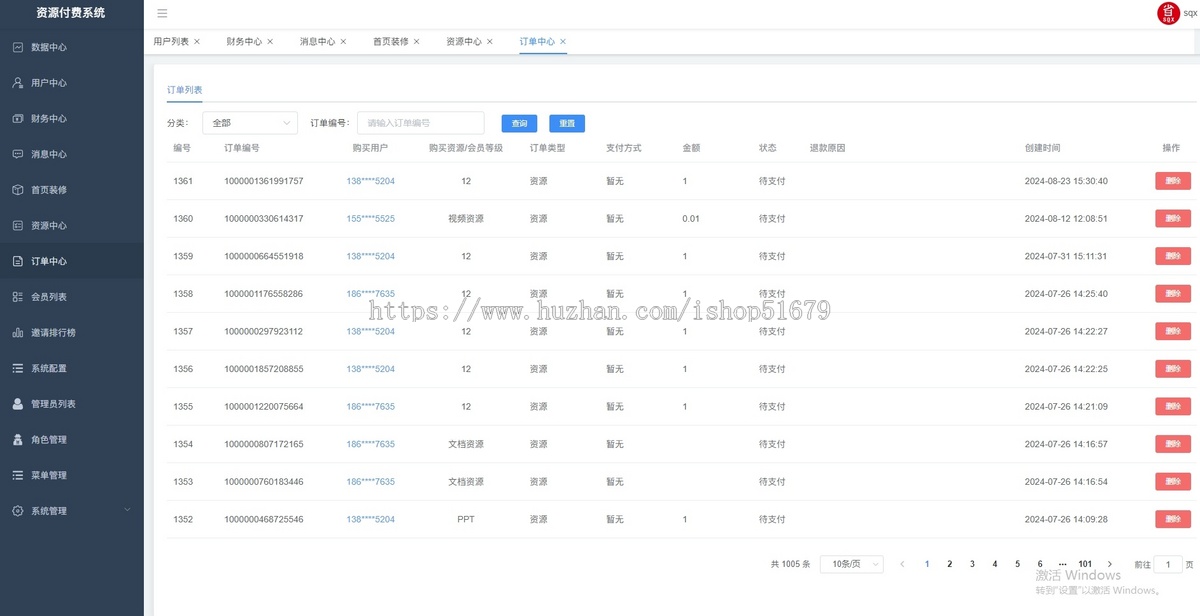1200x616 pixels.
Task: Go to page 2
Action: 949,564
